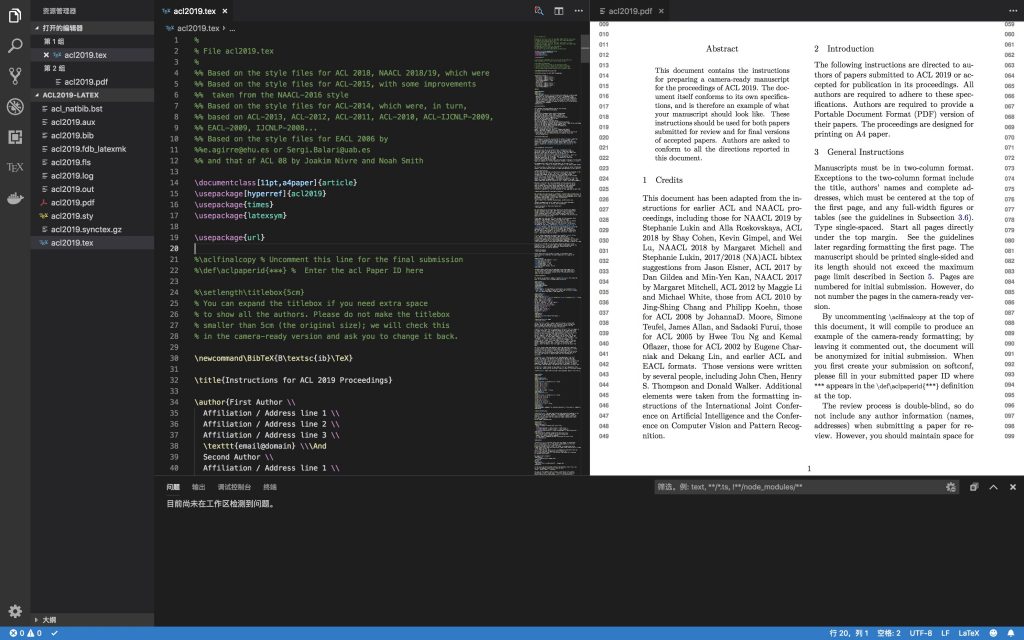
Task: Click the LaTeX view PDF search icon
Action: point(539,11)
